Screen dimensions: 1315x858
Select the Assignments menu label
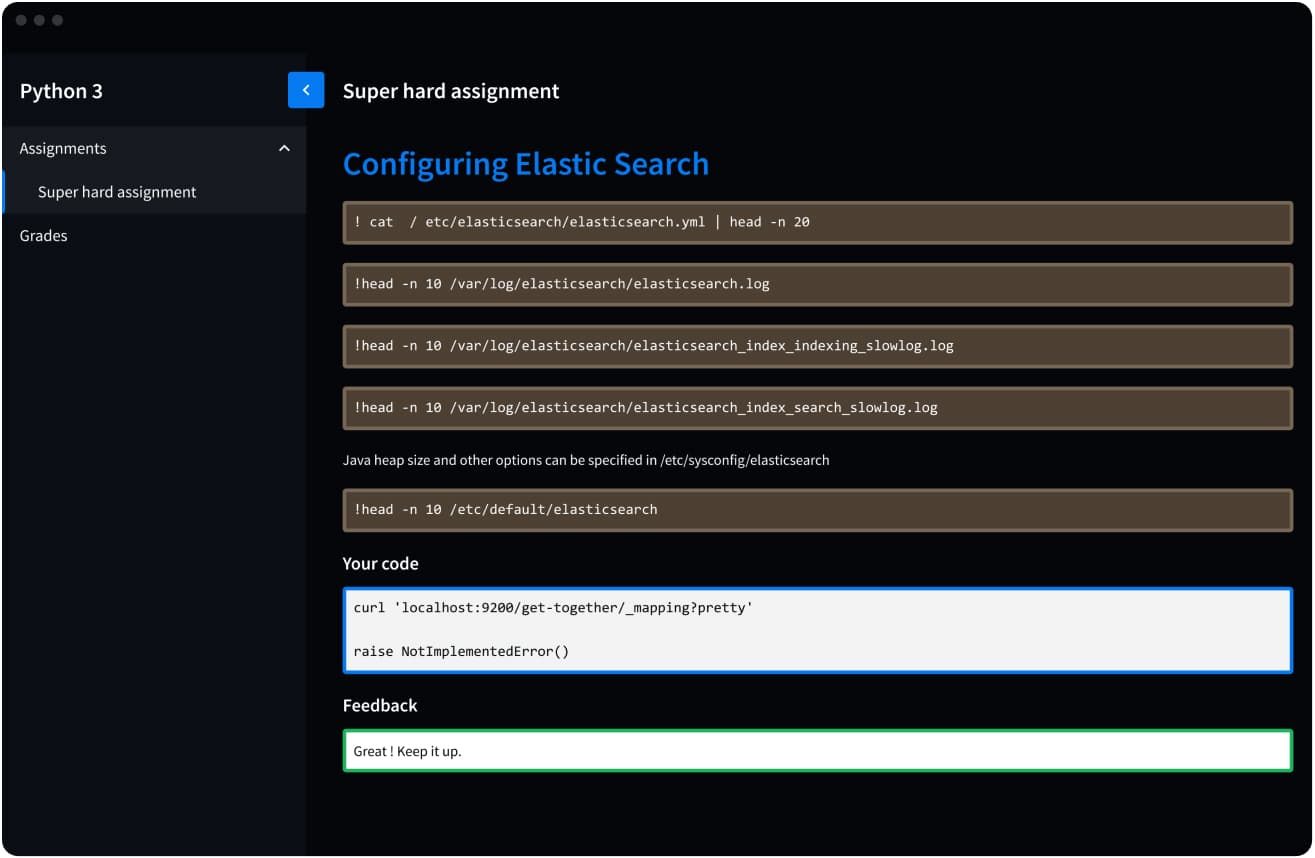pos(63,148)
